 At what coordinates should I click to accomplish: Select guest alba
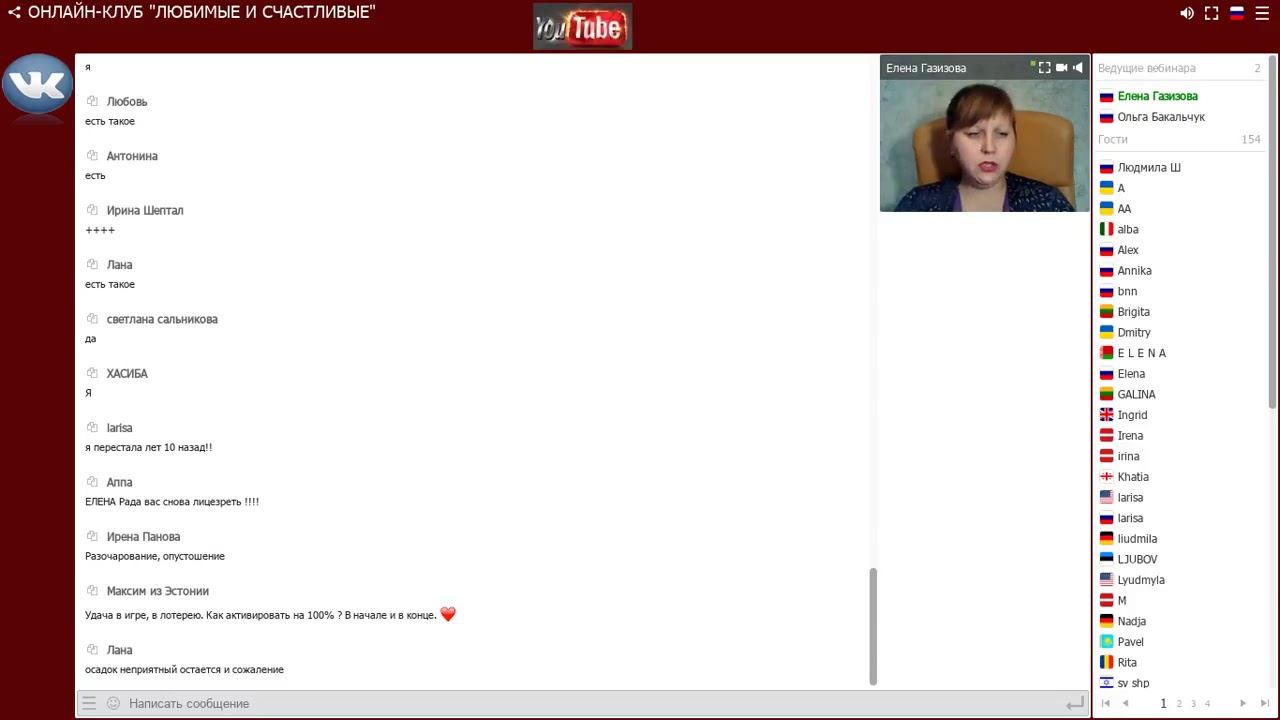(1128, 229)
